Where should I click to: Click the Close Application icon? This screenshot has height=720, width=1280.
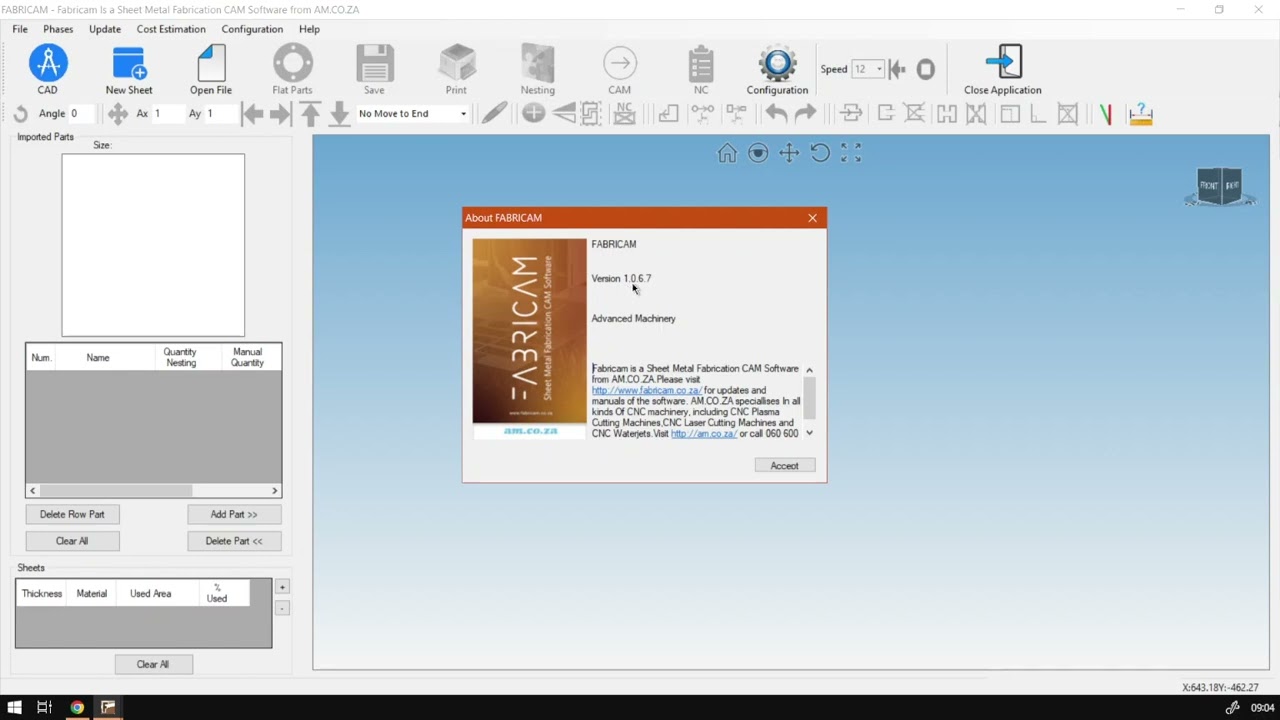tap(1003, 64)
